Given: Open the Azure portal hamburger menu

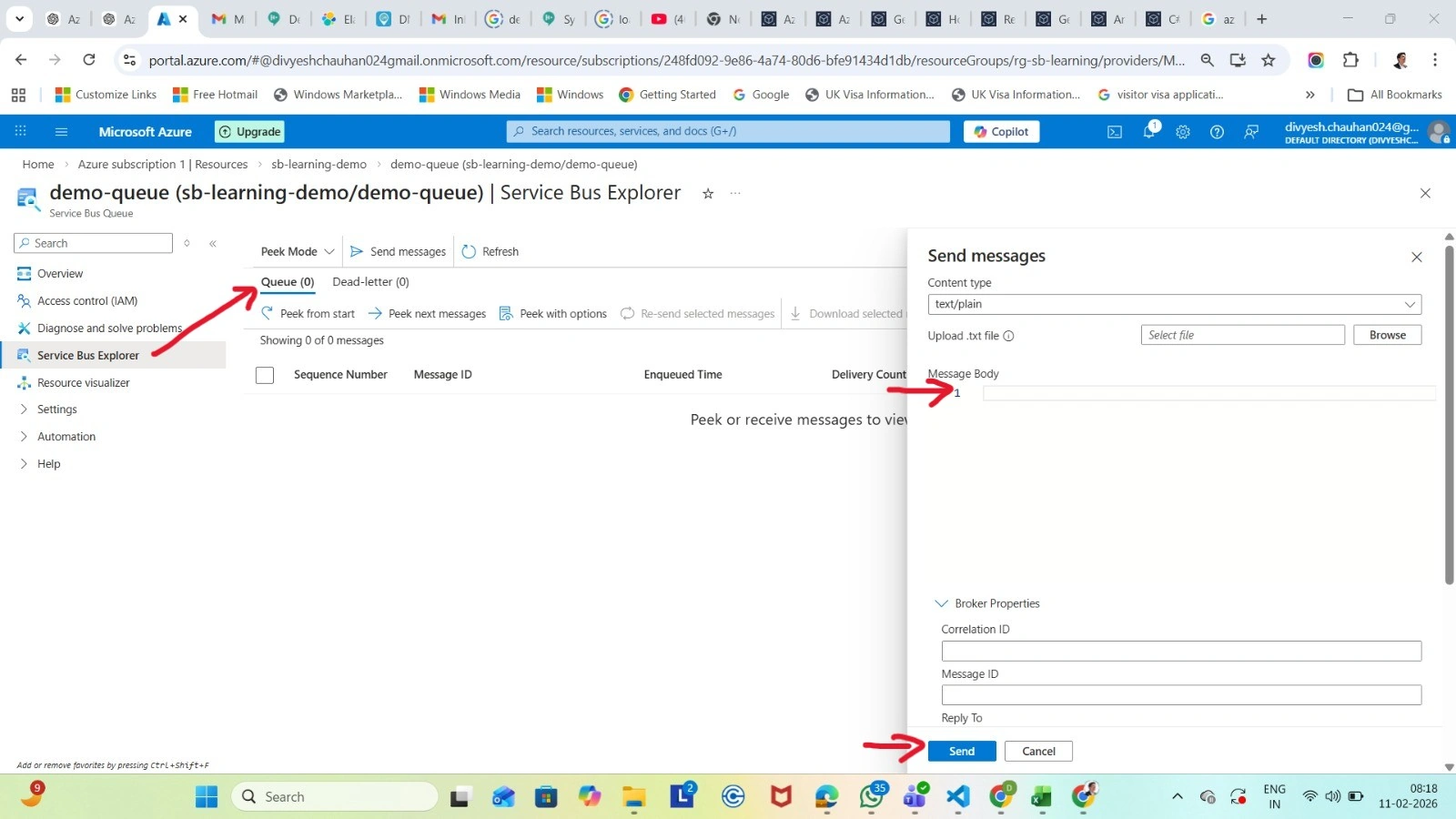Looking at the screenshot, I should pyautogui.click(x=61, y=132).
